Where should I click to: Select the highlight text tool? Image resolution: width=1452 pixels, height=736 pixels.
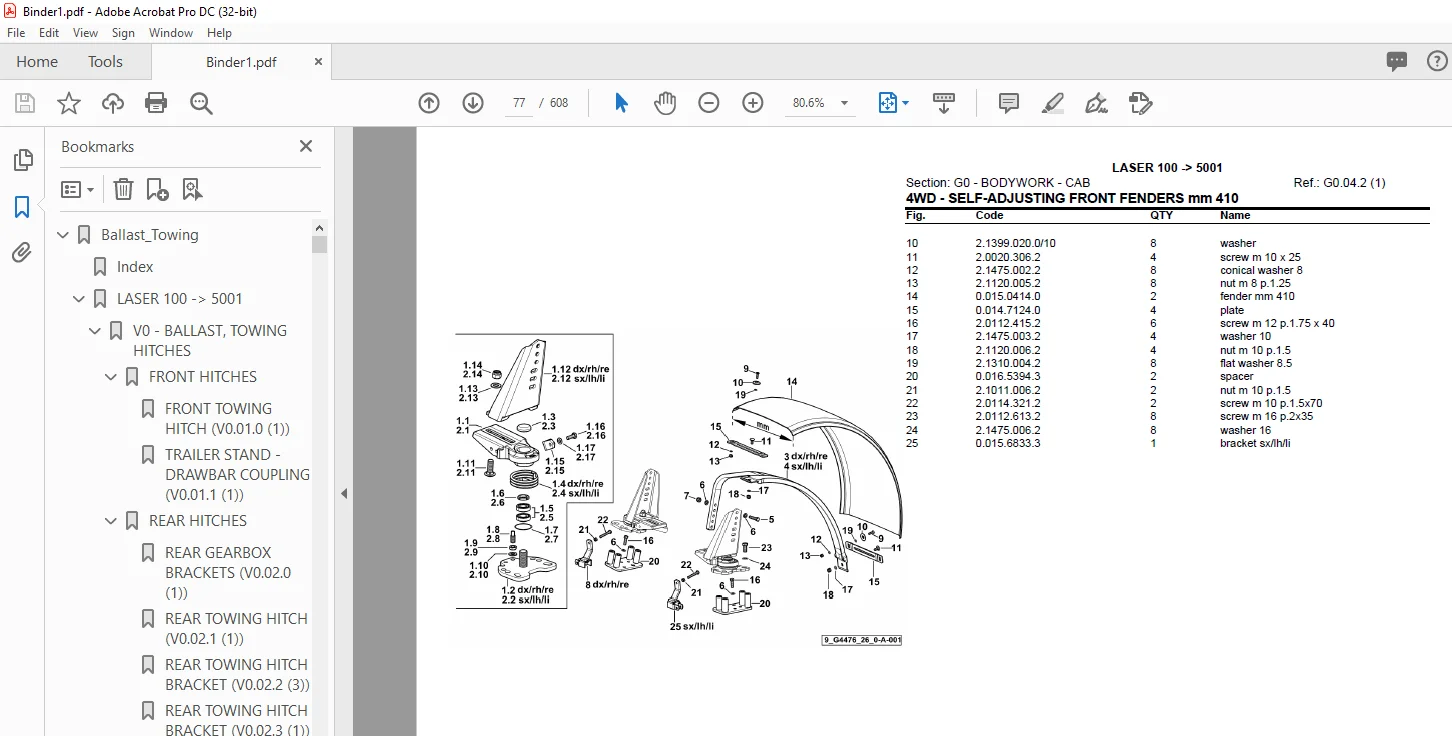pyautogui.click(x=1052, y=103)
